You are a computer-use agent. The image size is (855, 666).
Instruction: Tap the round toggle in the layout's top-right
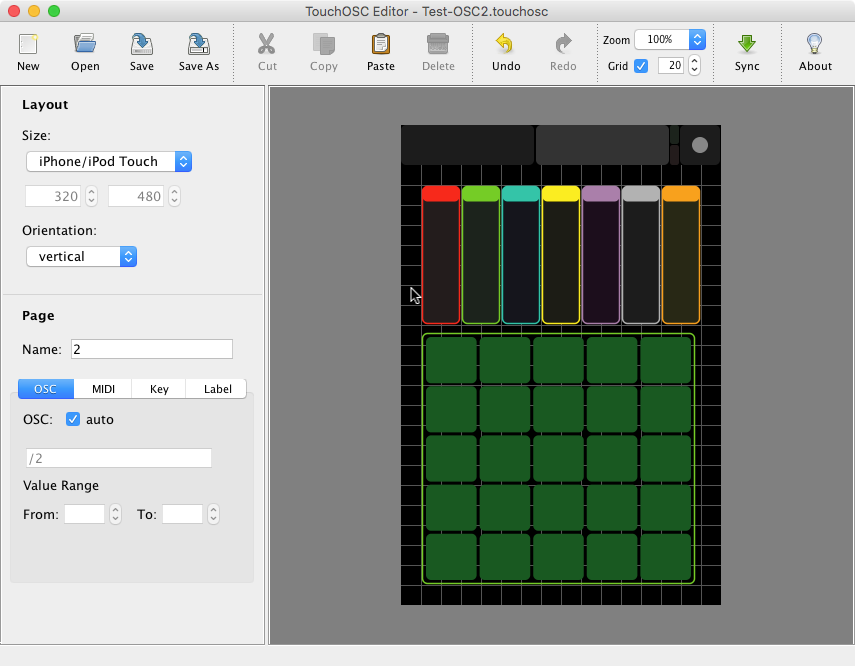700,145
